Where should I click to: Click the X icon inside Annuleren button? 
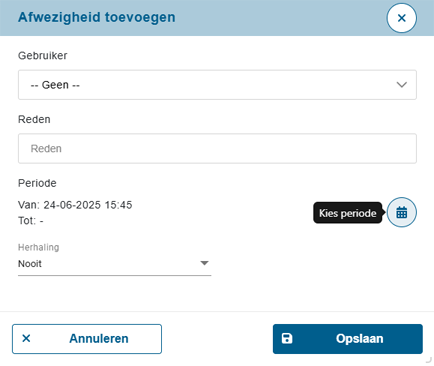tap(26, 338)
